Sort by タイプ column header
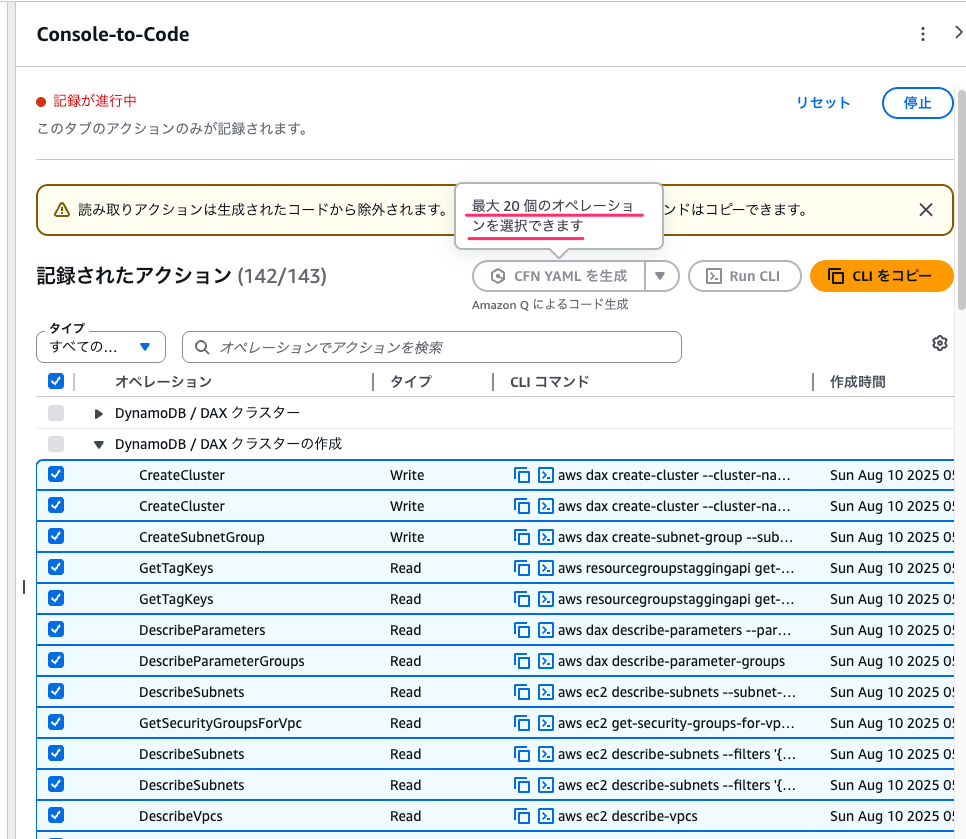This screenshot has height=839, width=966. (411, 382)
